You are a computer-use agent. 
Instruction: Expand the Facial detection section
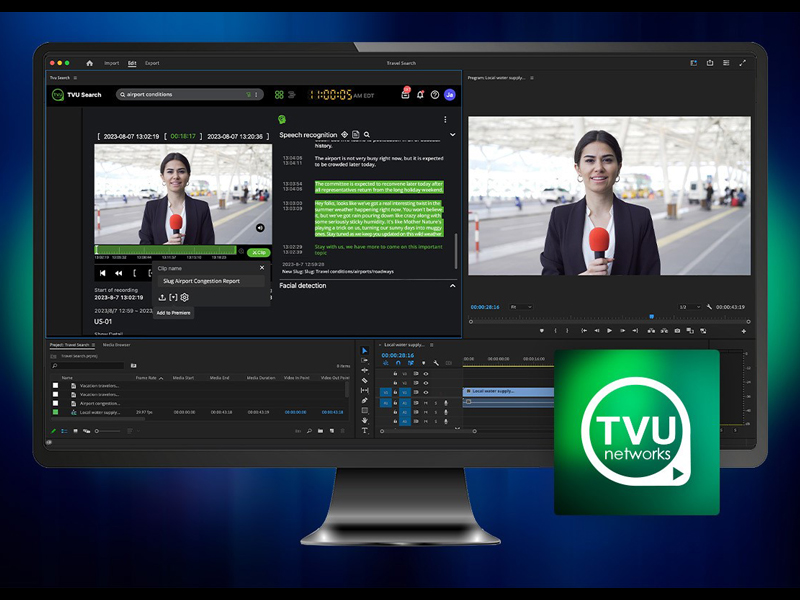pyautogui.click(x=453, y=285)
